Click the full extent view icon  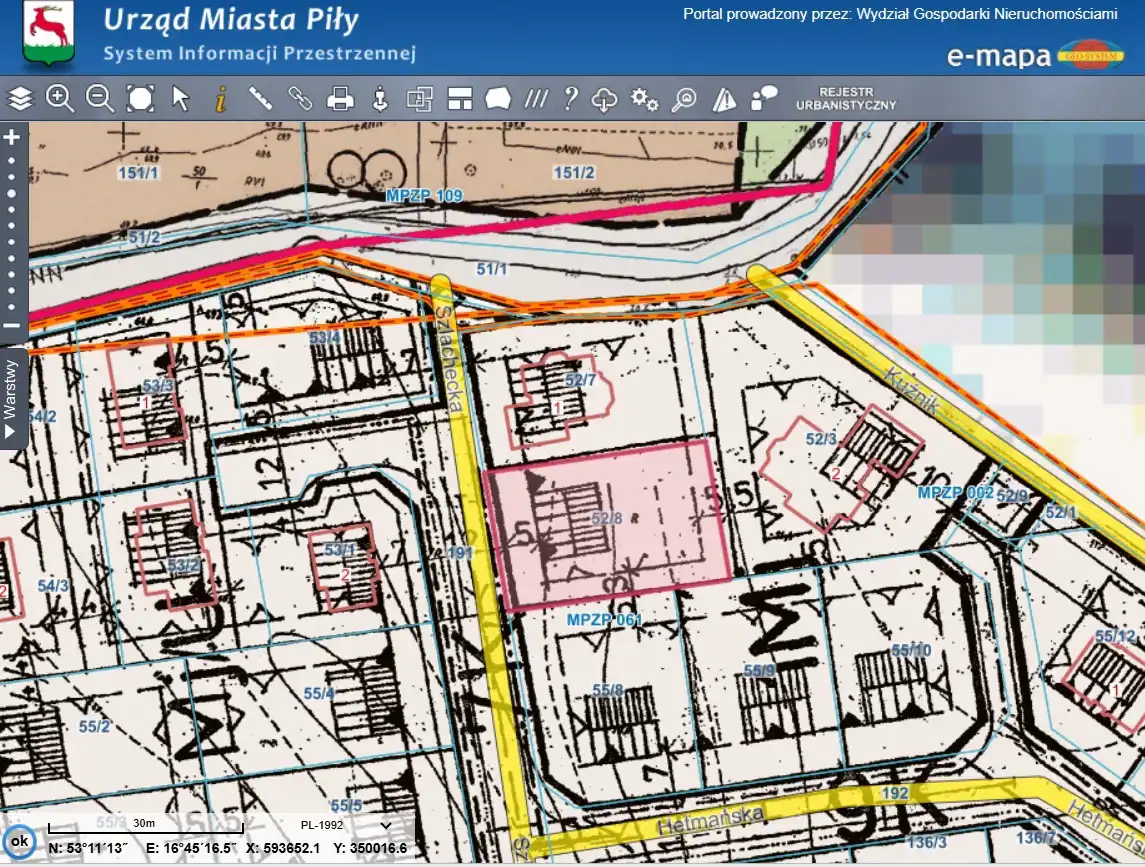(x=140, y=98)
